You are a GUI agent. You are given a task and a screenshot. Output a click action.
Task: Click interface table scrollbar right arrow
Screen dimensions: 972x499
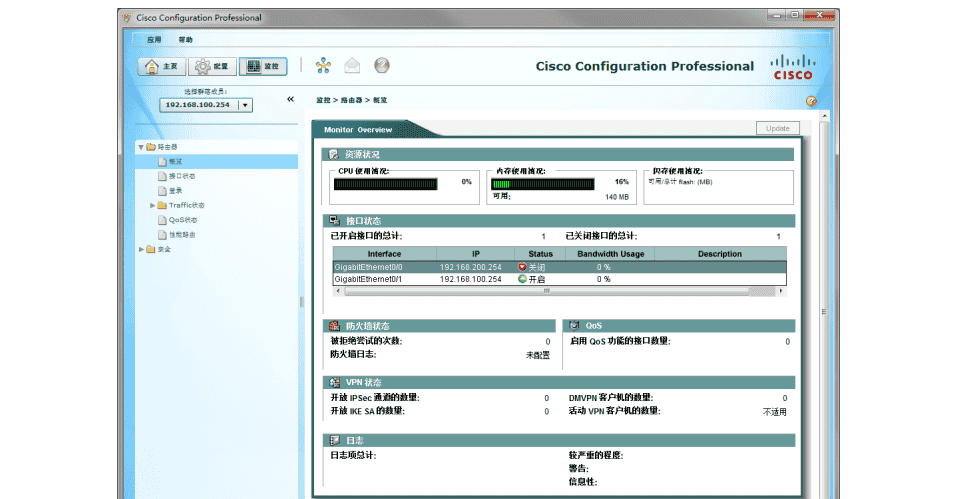[x=781, y=291]
